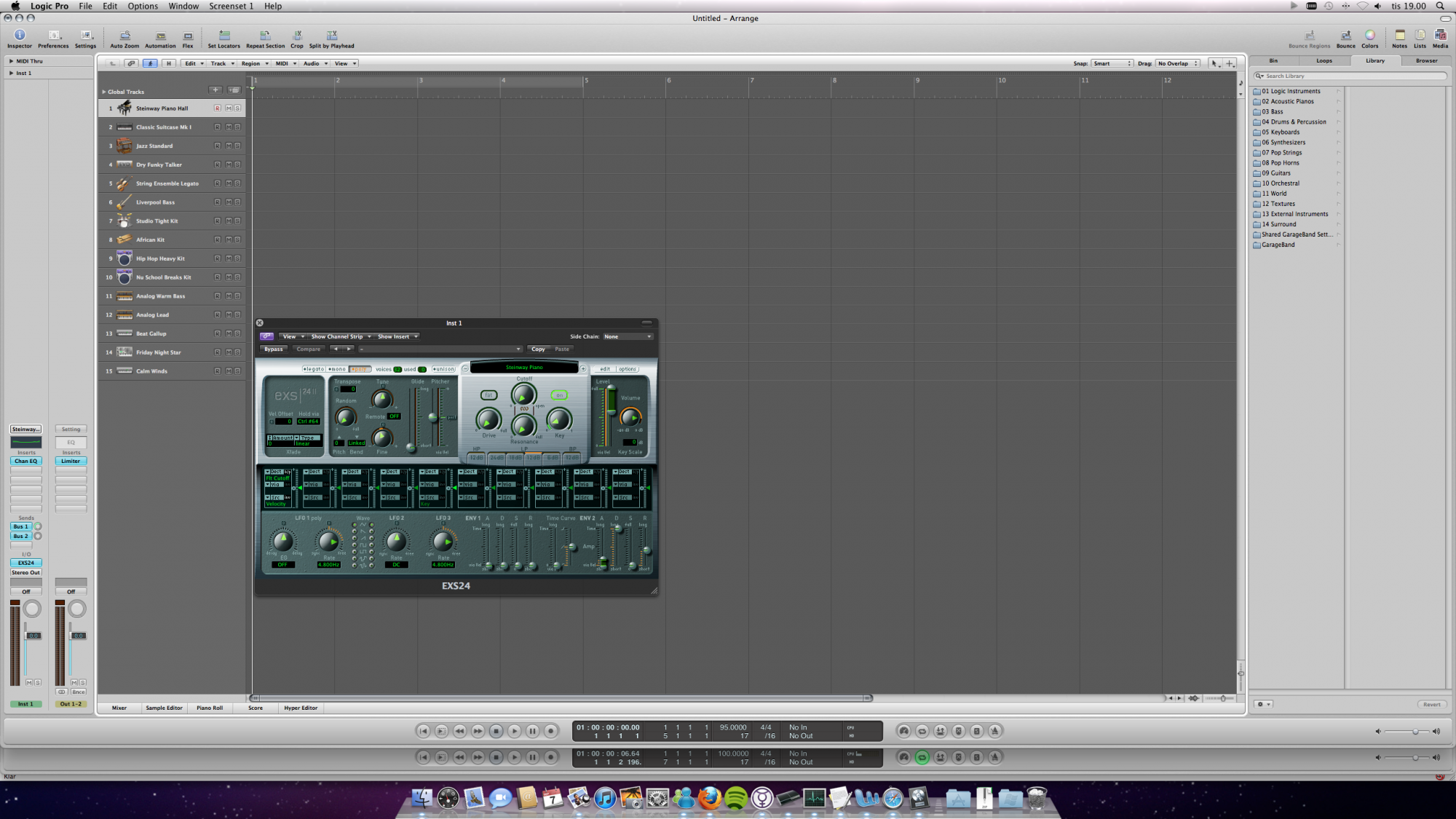Open the Snap mode dropdown

click(x=1112, y=63)
